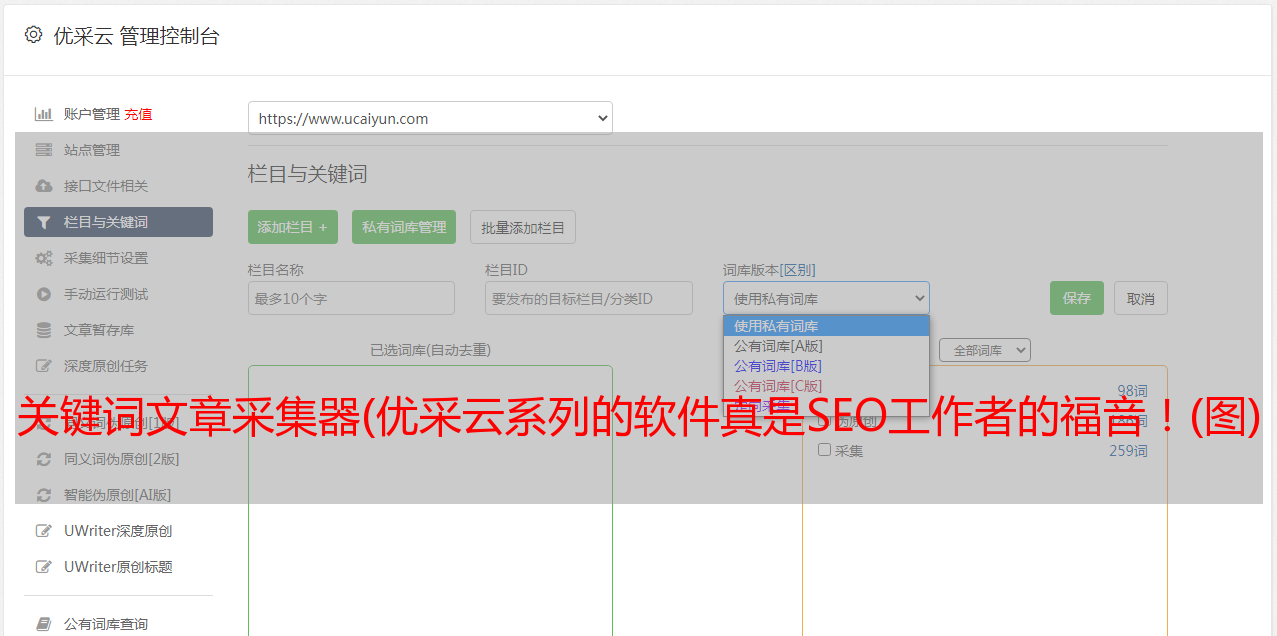Screen dimensions: 1277x636
Task: Open 站点管理 via its server icon
Action: [x=44, y=150]
